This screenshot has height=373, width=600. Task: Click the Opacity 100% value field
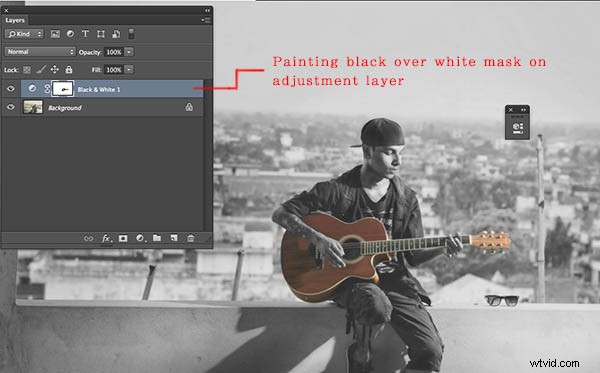coord(114,52)
